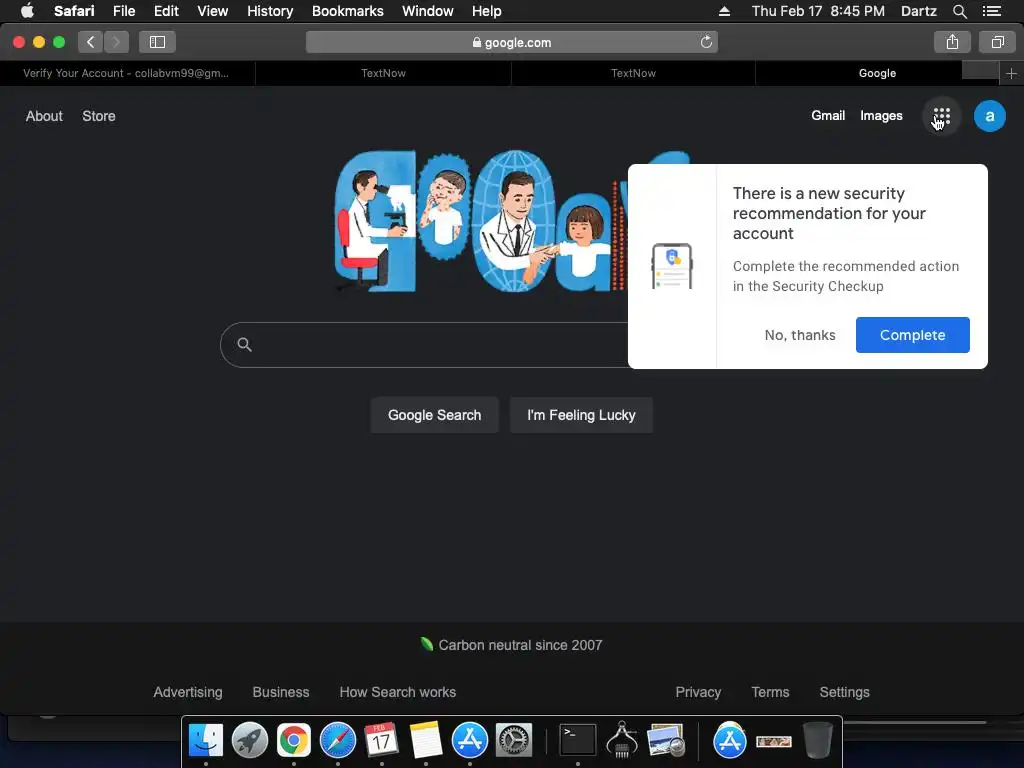Screen dimensions: 1024x768
Task: Open Spotlight search in the menu bar
Action: pos(959,11)
